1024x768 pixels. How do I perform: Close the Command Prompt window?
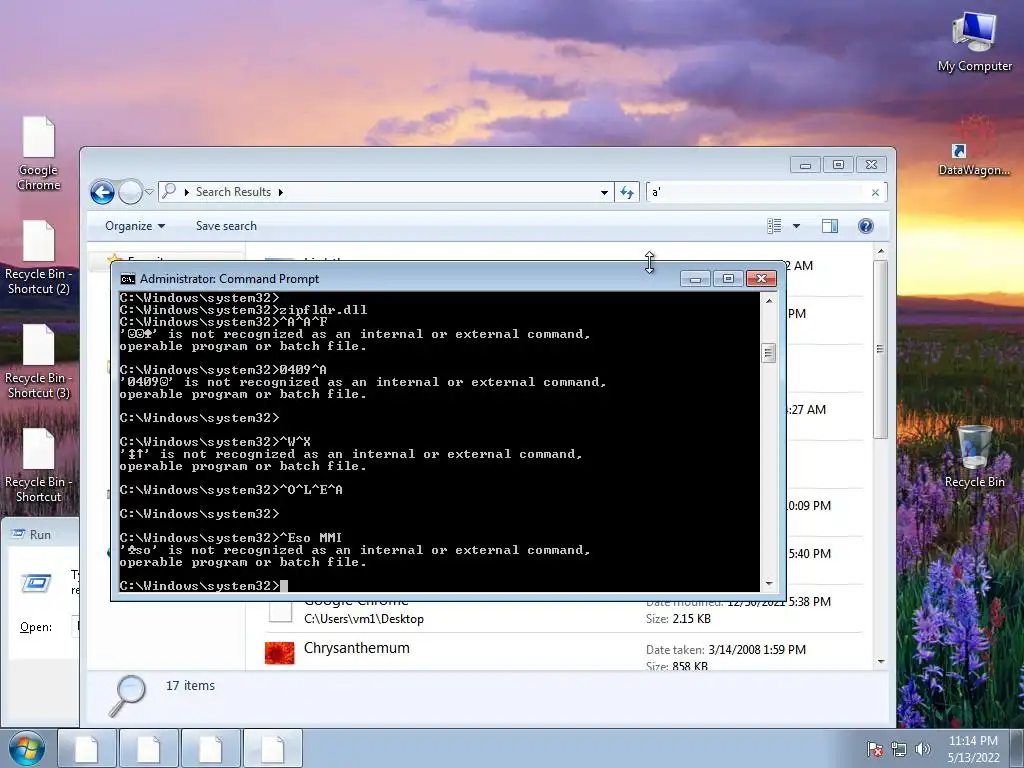pos(761,279)
